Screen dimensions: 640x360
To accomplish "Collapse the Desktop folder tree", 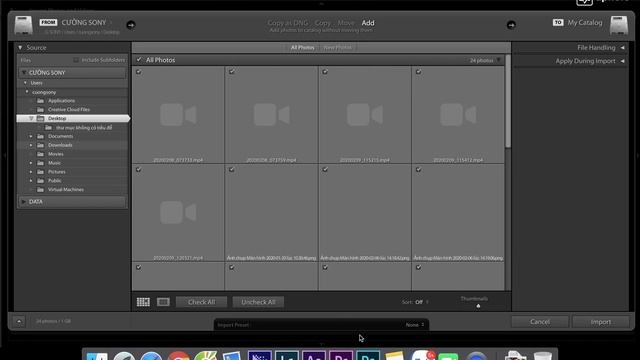I will [x=31, y=118].
